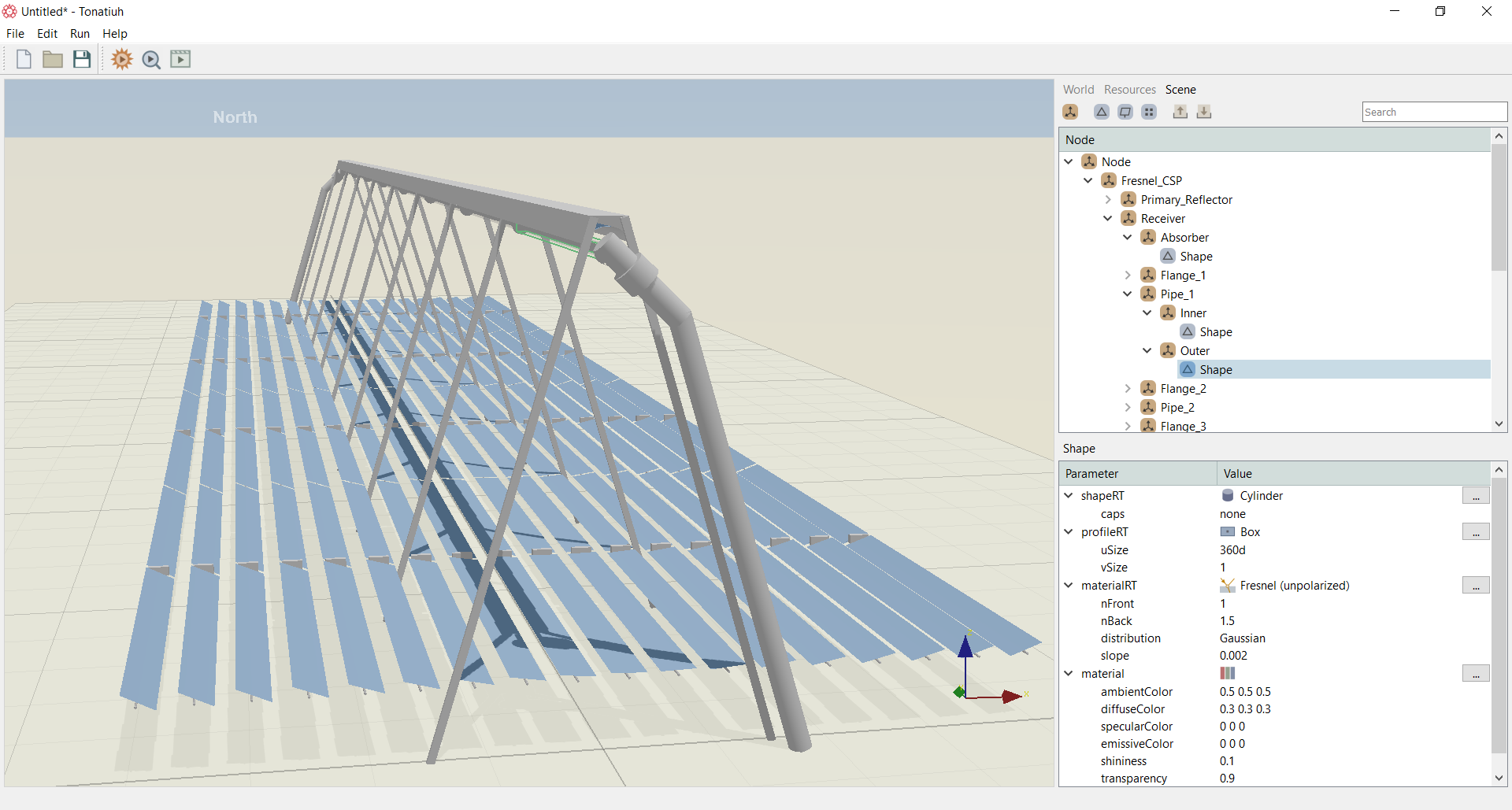Expand the Pipe_2 tree node
The height and width of the screenshot is (810, 1512).
point(1128,407)
